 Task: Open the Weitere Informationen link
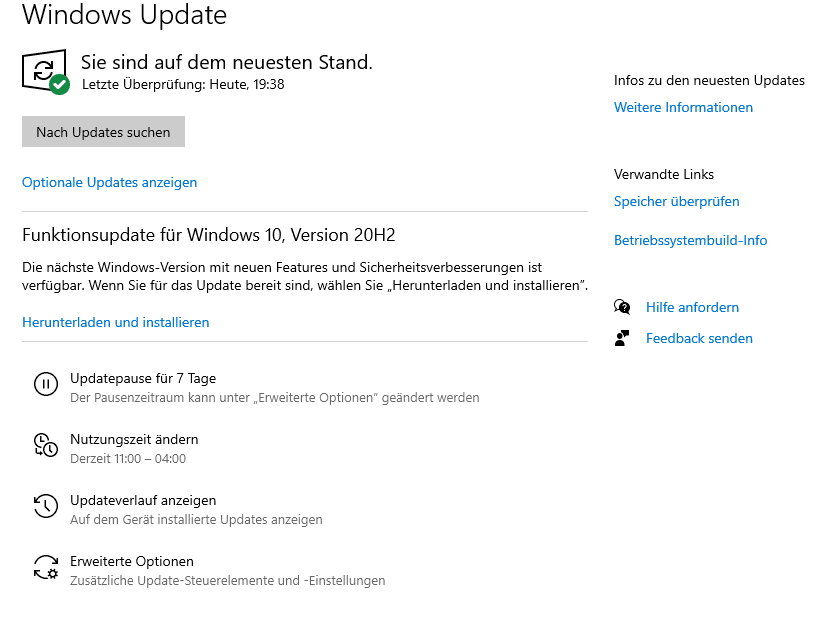point(683,107)
